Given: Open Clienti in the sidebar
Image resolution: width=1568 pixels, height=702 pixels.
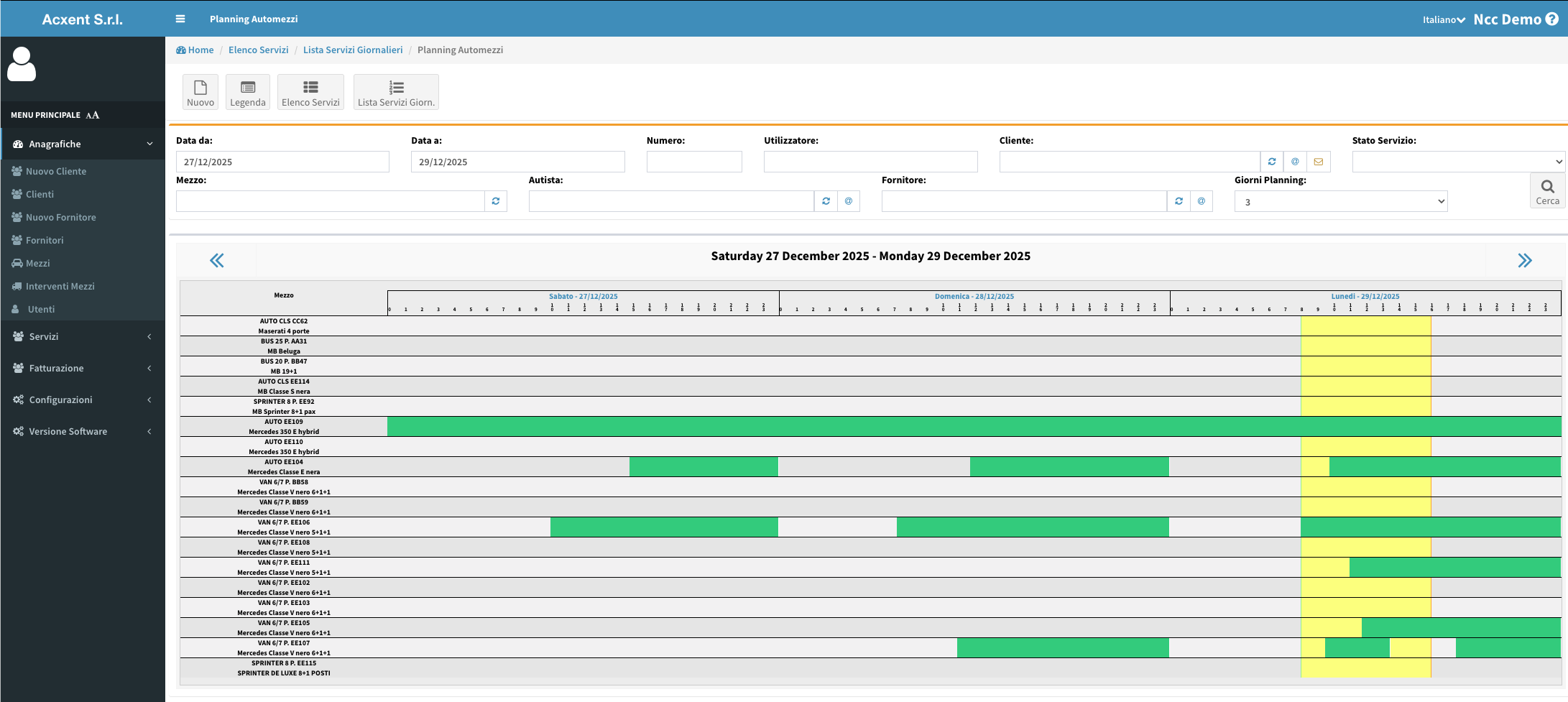Looking at the screenshot, I should [40, 194].
